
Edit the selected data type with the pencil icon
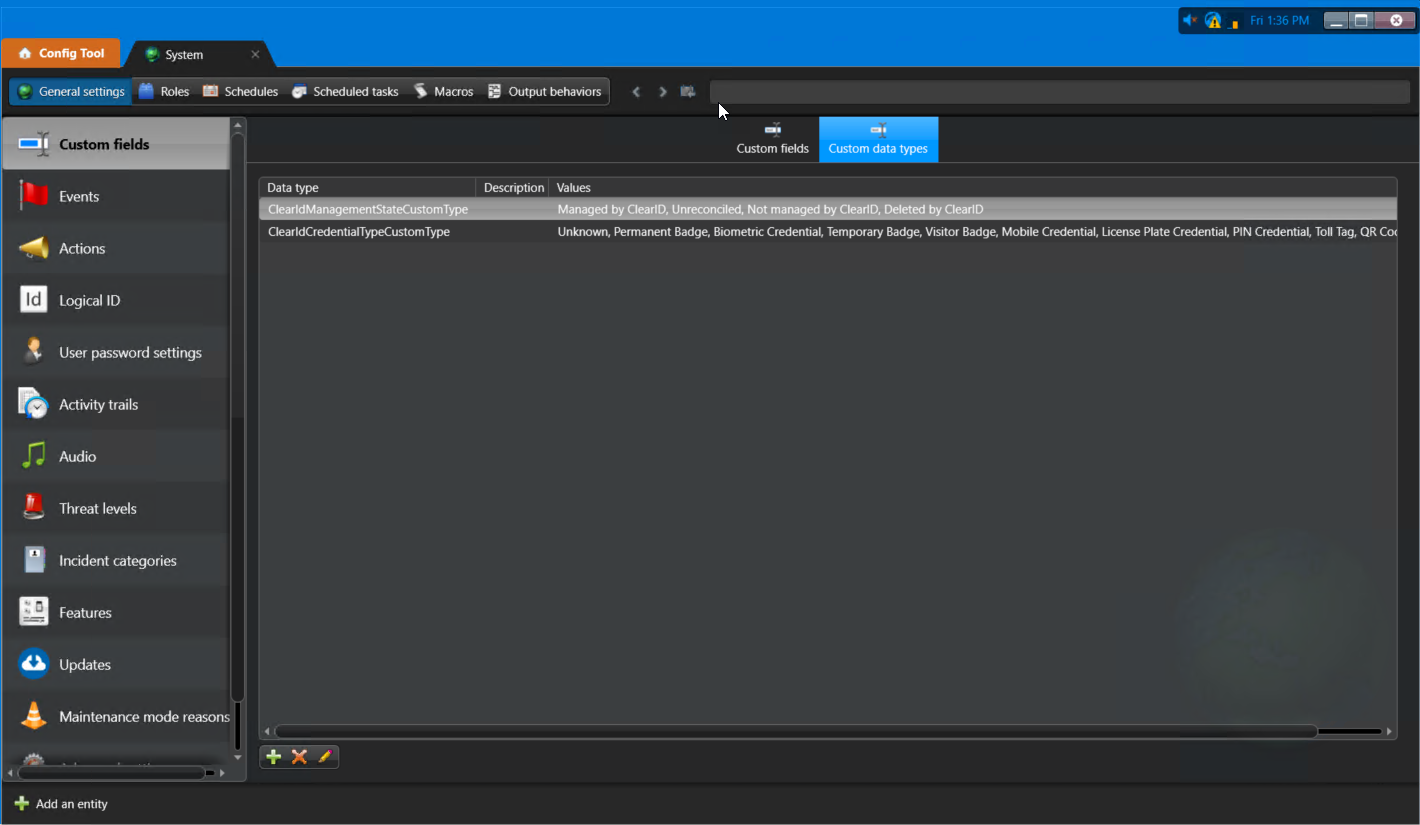pyautogui.click(x=324, y=757)
